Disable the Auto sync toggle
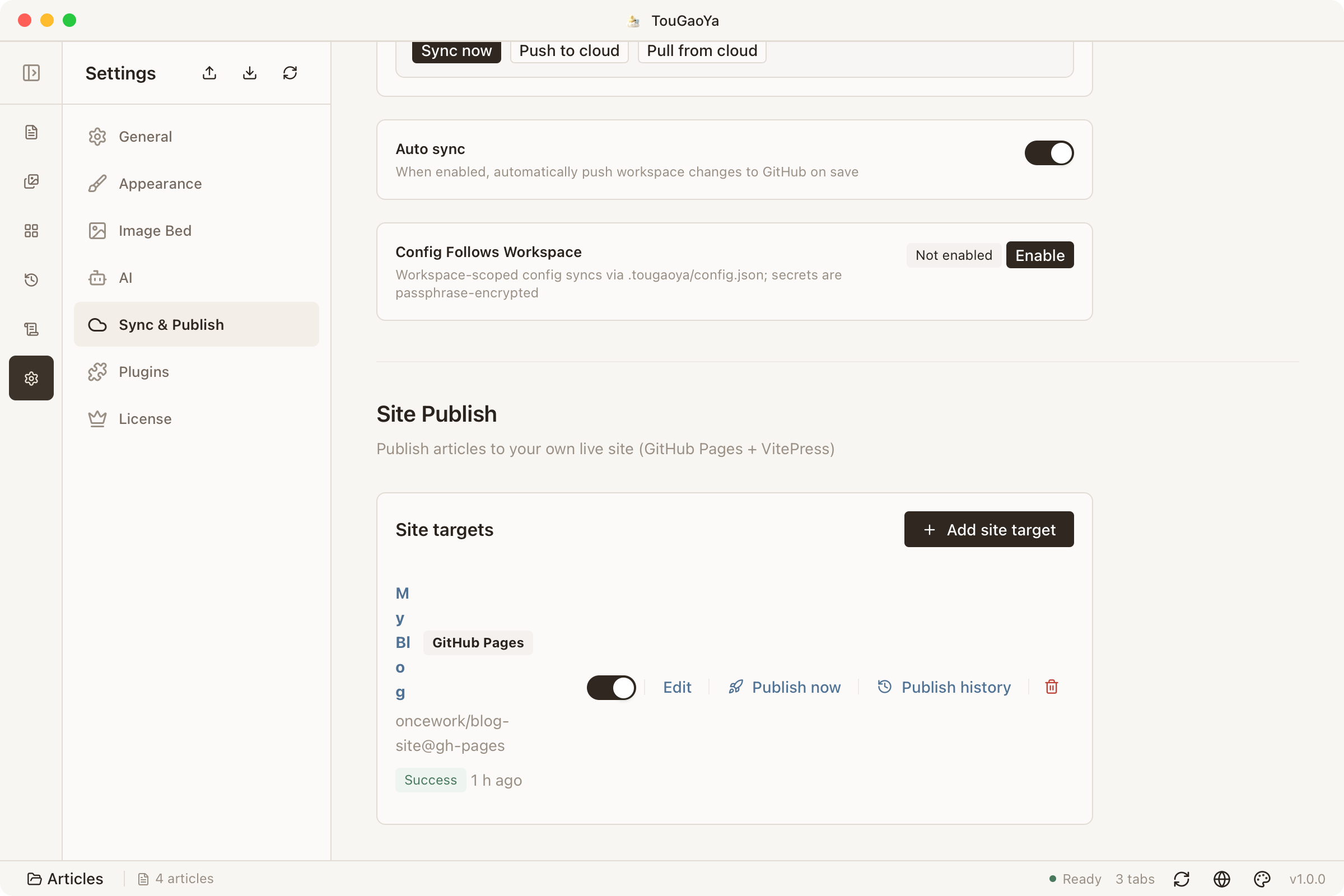Screen dimensions: 1344x896 (1049, 153)
